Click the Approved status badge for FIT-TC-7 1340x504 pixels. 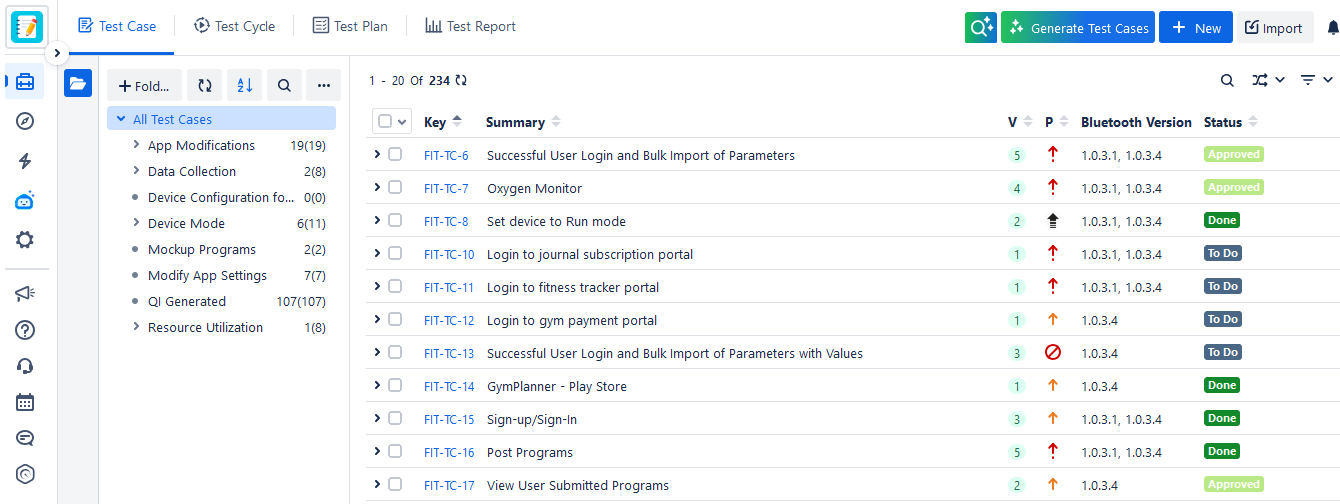coord(1233,188)
